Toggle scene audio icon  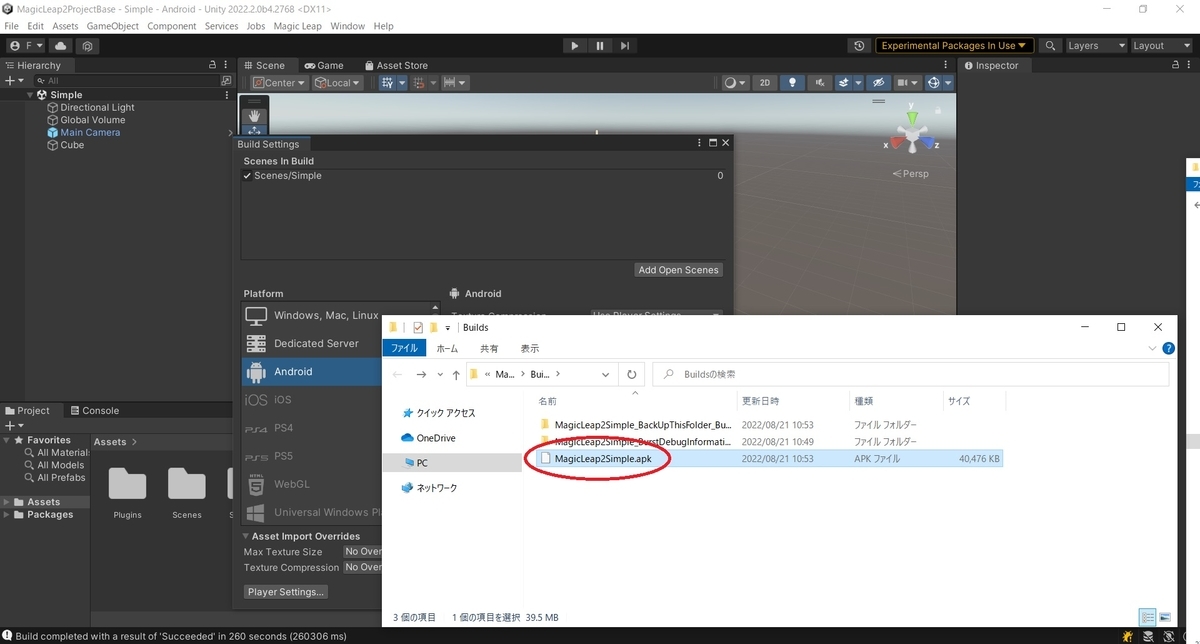pos(820,83)
